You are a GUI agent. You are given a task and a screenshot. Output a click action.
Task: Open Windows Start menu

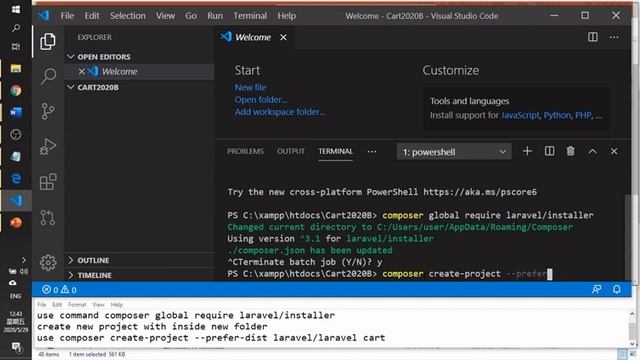pyautogui.click(x=16, y=9)
